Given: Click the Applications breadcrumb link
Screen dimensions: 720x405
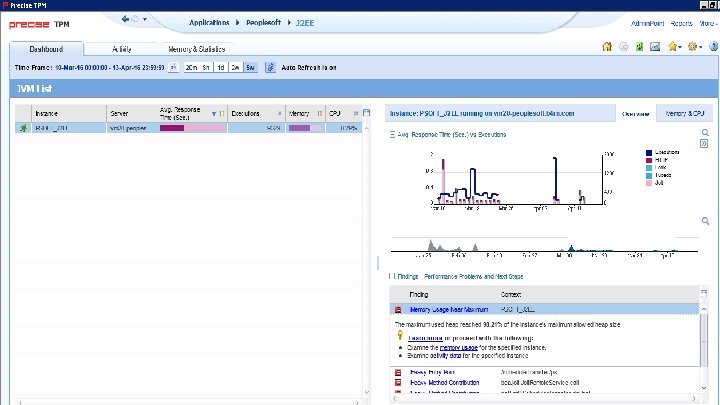Looking at the screenshot, I should (209, 22).
